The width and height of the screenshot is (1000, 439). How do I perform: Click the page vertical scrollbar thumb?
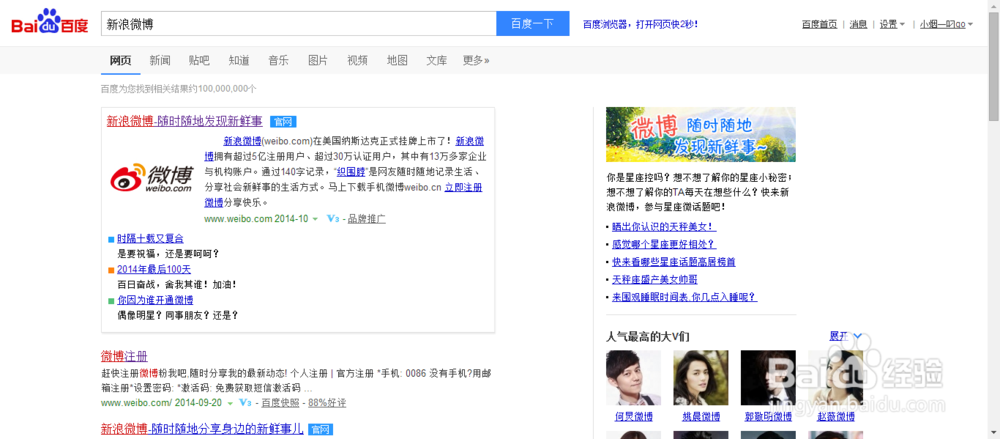(x=994, y=64)
